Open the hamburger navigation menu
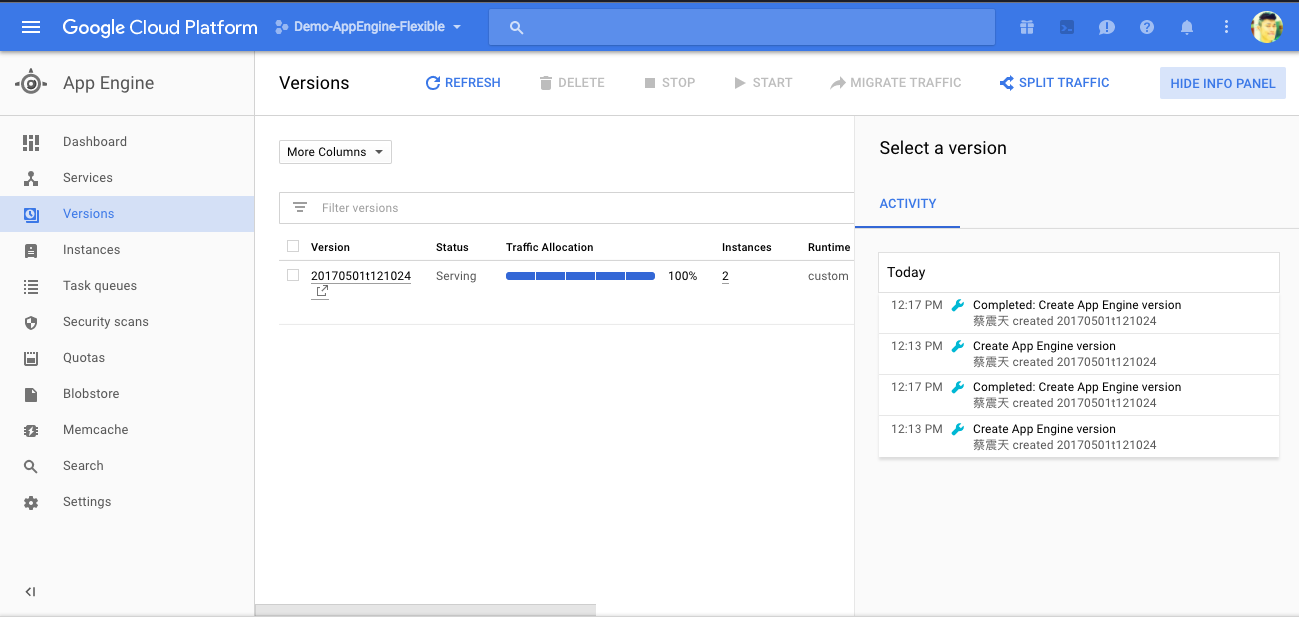Image resolution: width=1299 pixels, height=617 pixels. [x=31, y=27]
